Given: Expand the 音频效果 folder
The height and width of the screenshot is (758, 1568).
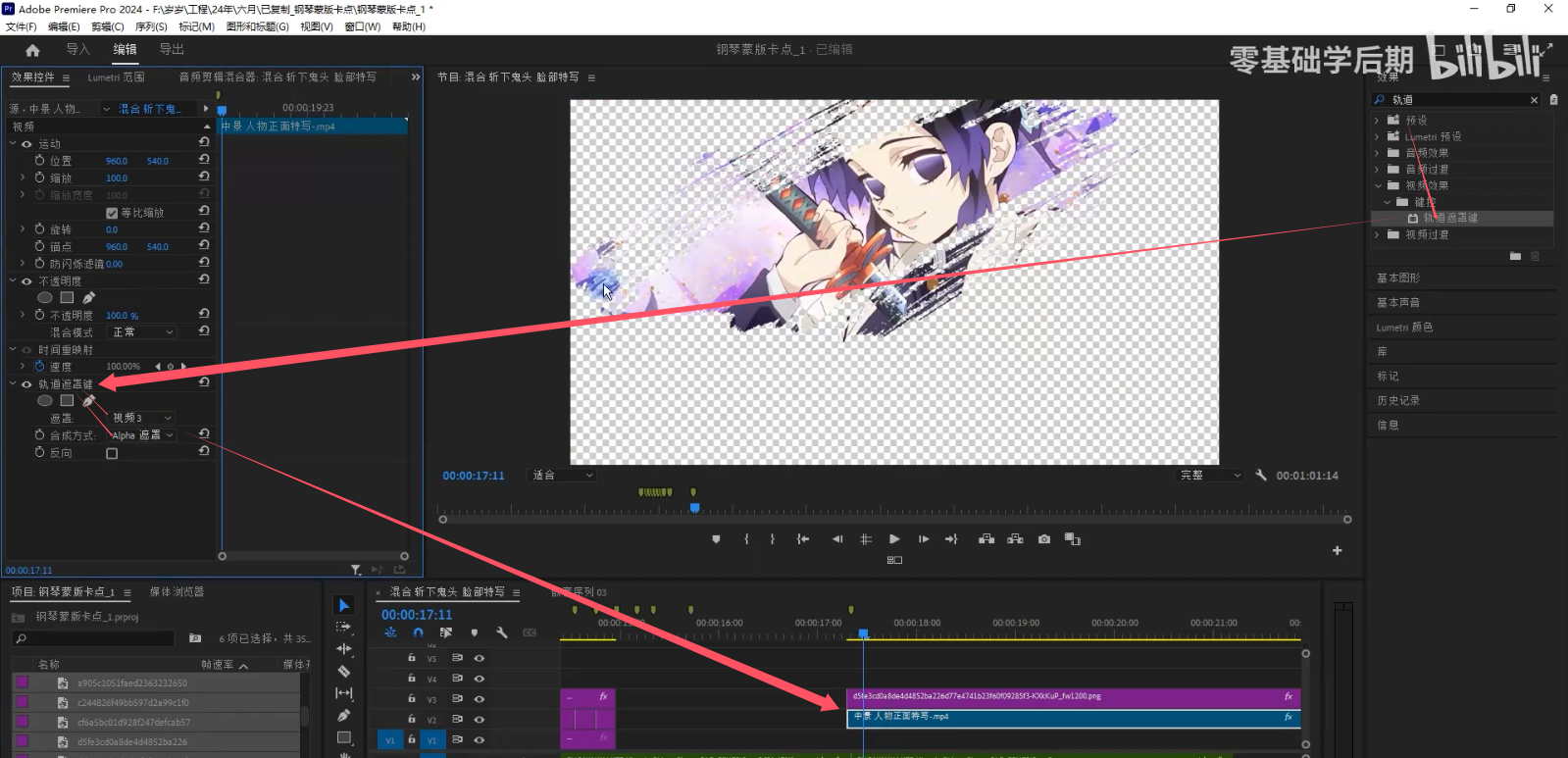Looking at the screenshot, I should [1377, 153].
